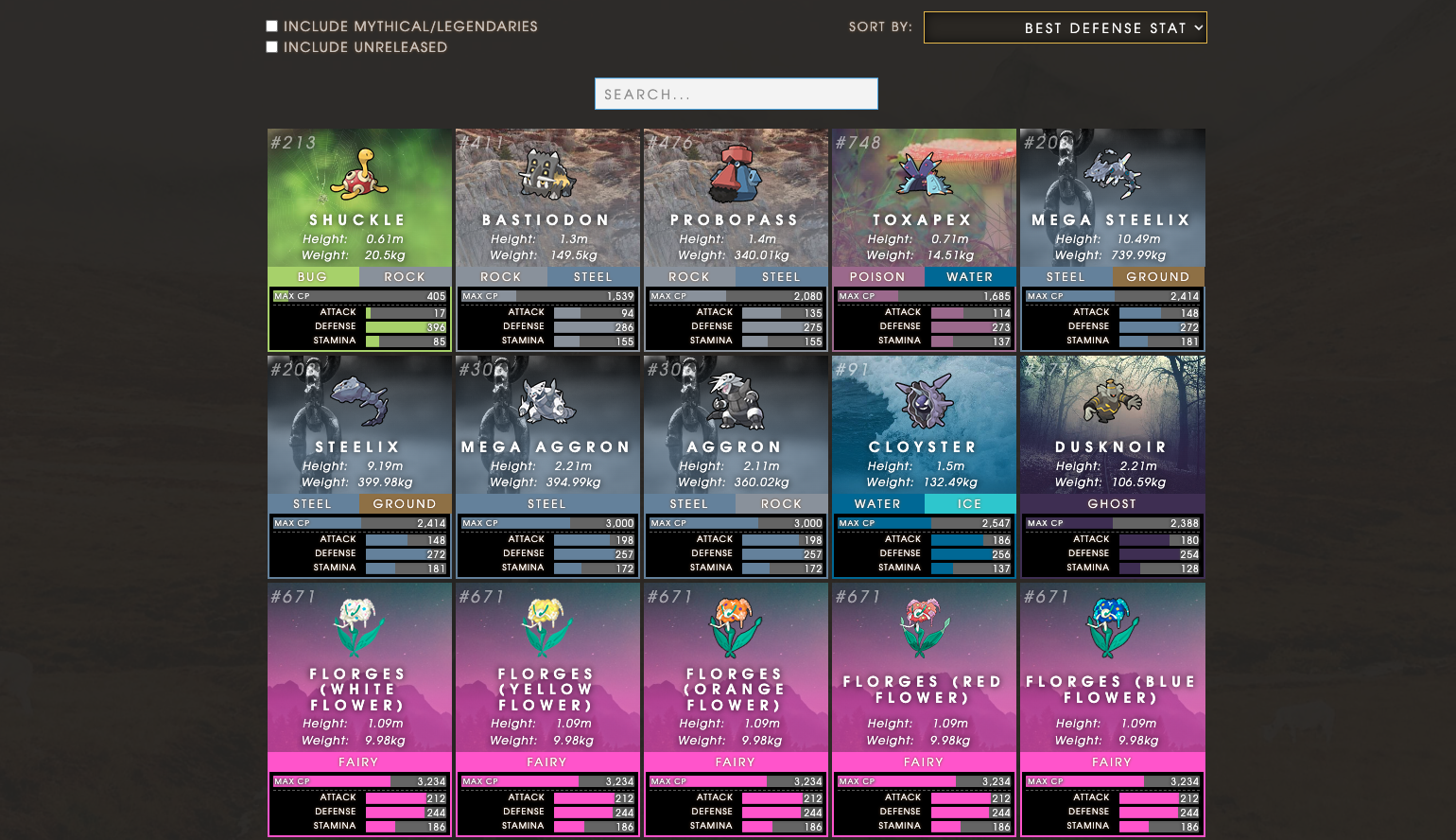Click the Florges (White Flower) sprite
The height and width of the screenshot is (840, 1456).
tap(358, 626)
